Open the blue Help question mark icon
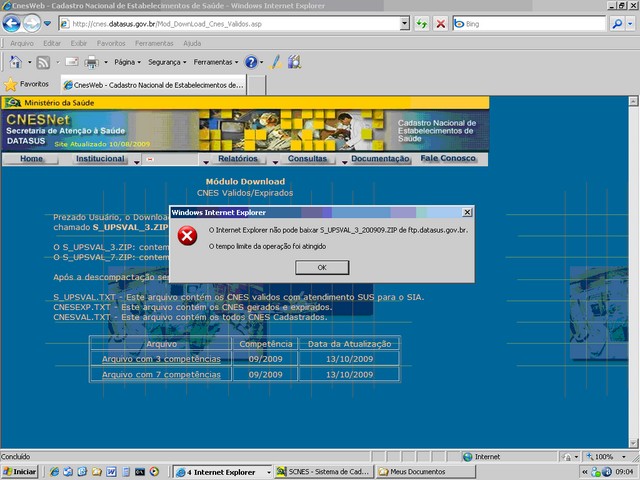 [x=251, y=62]
